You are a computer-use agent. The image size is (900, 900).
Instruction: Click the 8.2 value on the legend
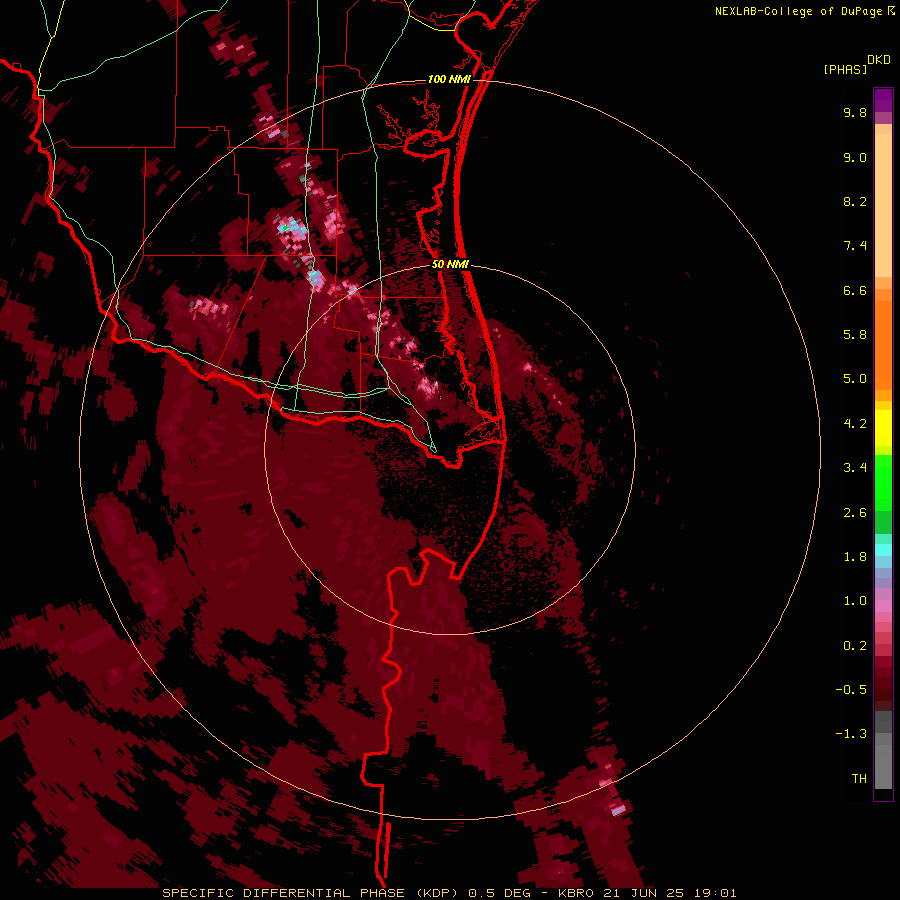pos(855,201)
